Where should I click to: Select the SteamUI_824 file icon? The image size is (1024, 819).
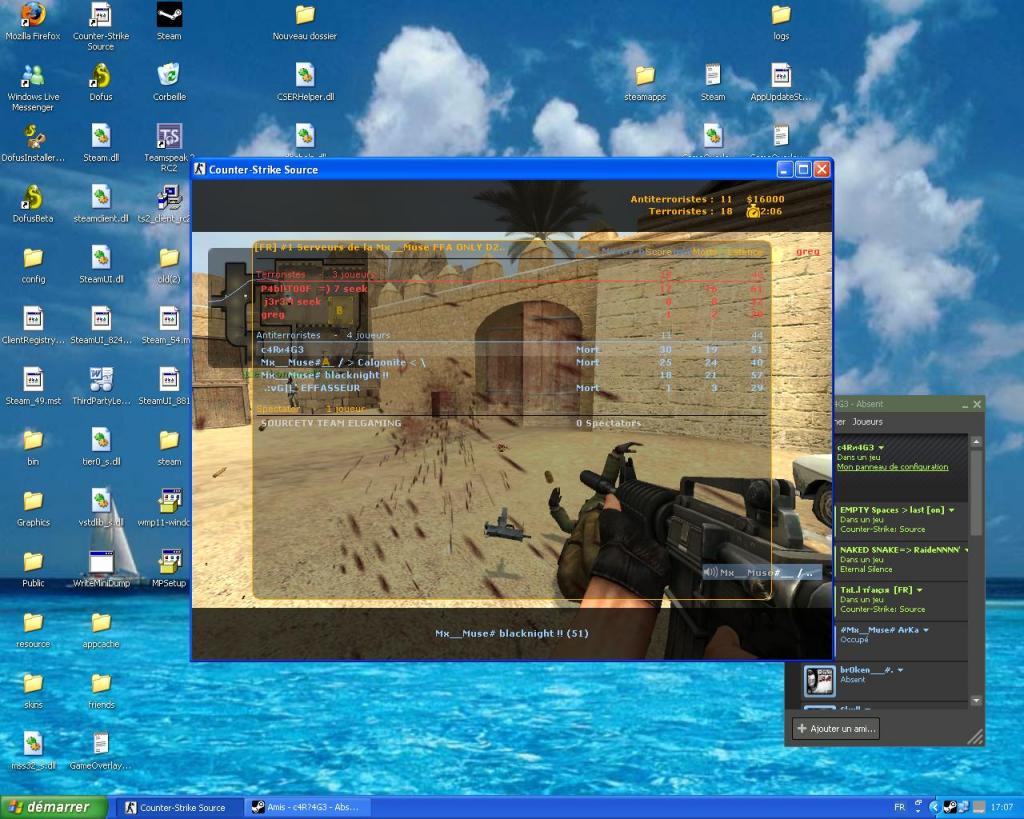(x=101, y=319)
